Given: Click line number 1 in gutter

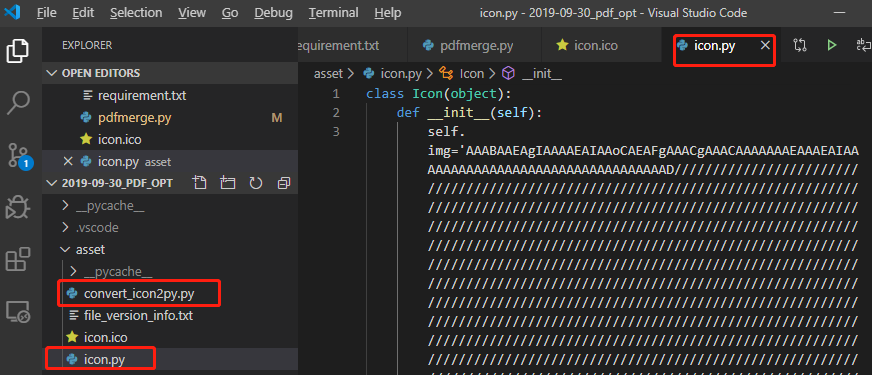Looking at the screenshot, I should point(335,93).
